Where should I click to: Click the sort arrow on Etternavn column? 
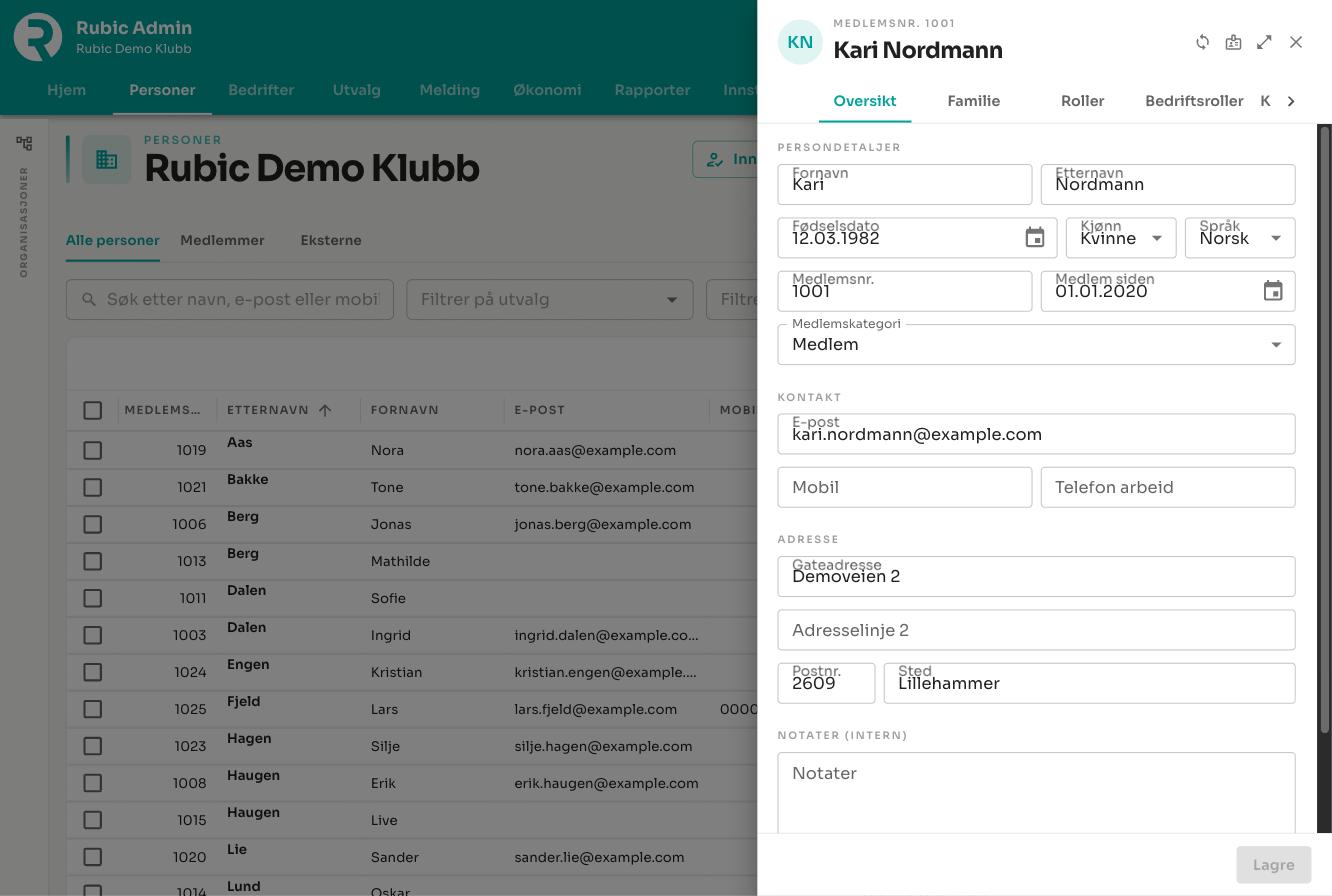click(x=325, y=410)
